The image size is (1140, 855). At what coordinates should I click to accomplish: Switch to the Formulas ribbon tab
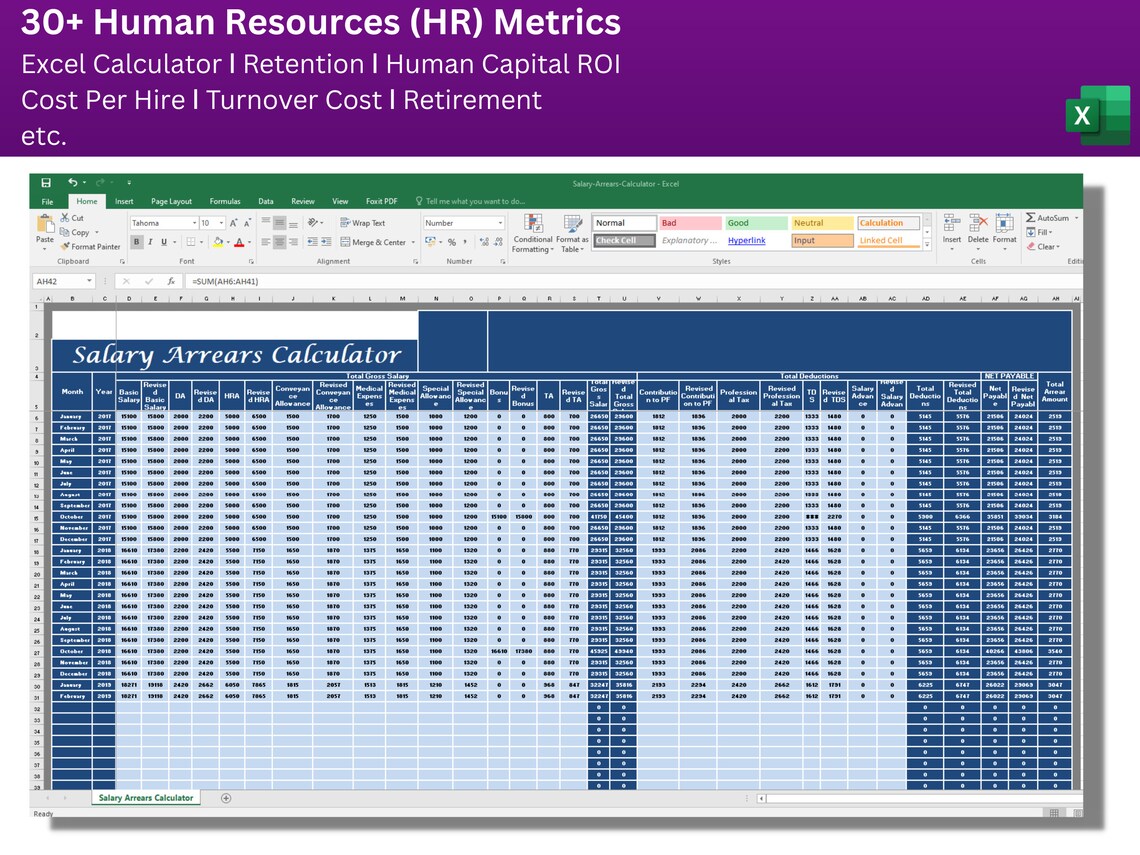coord(225,200)
